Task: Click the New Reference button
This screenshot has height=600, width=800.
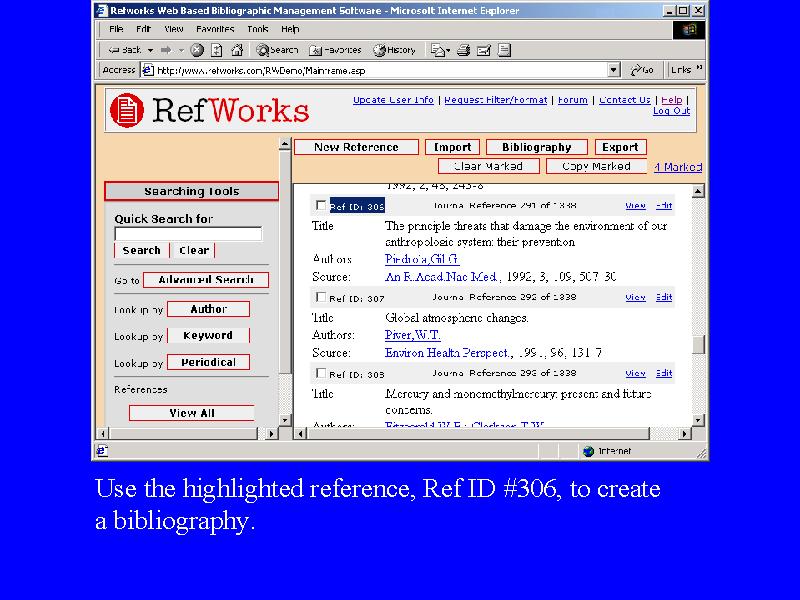Action: pos(356,147)
